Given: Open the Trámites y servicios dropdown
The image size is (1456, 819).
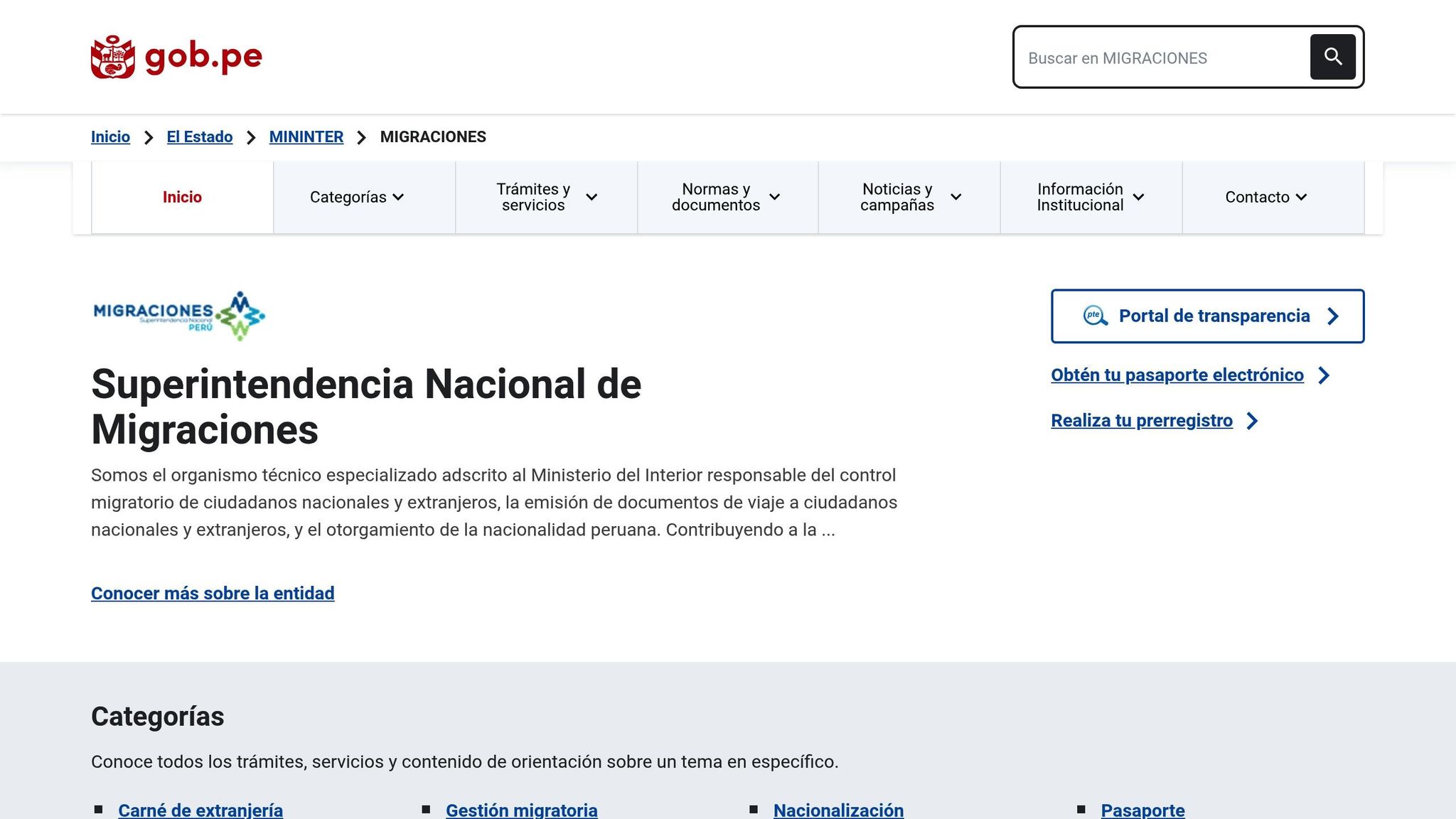Looking at the screenshot, I should coord(545,197).
